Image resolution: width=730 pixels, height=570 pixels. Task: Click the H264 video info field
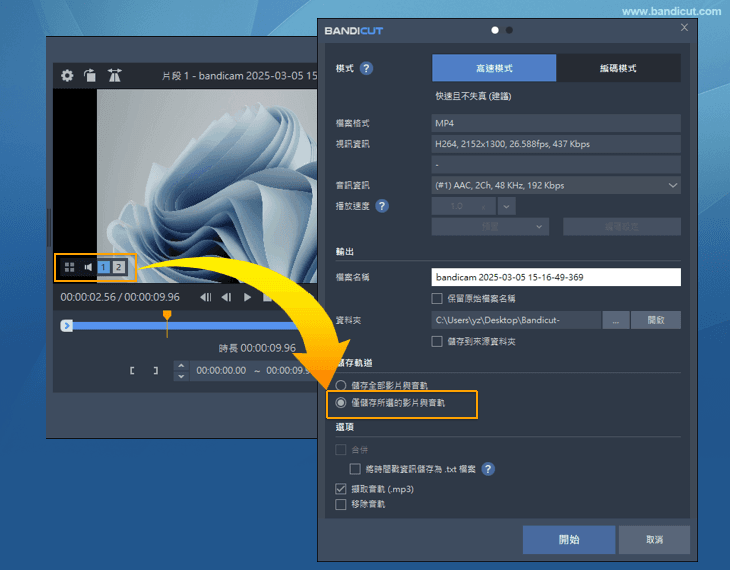[556, 144]
